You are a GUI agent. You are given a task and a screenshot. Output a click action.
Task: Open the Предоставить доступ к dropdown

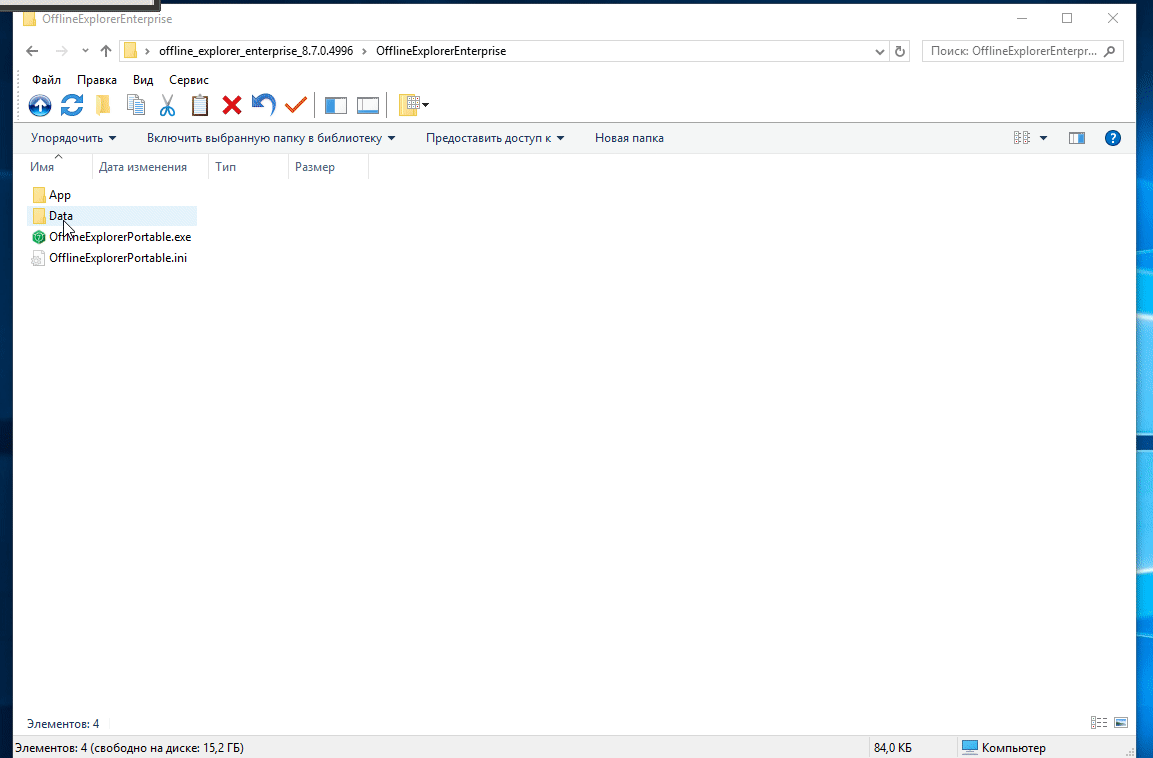[495, 138]
